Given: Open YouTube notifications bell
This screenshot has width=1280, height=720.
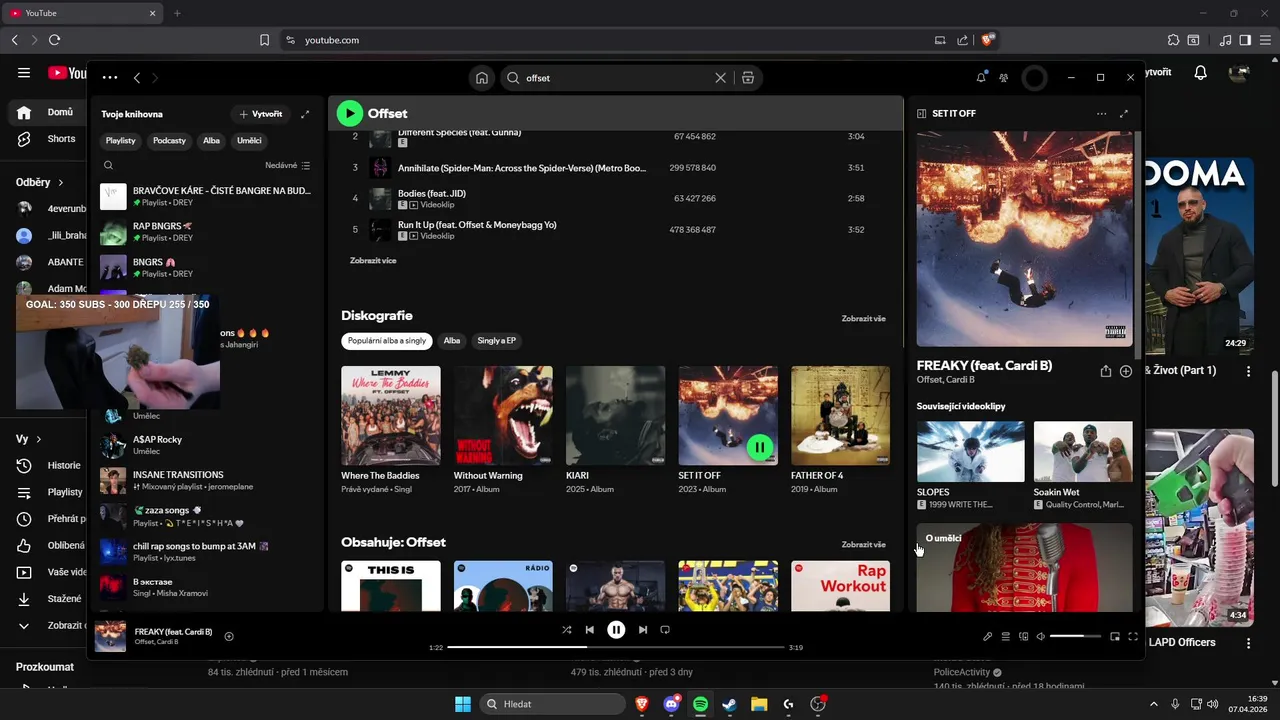Looking at the screenshot, I should pyautogui.click(x=1201, y=73).
